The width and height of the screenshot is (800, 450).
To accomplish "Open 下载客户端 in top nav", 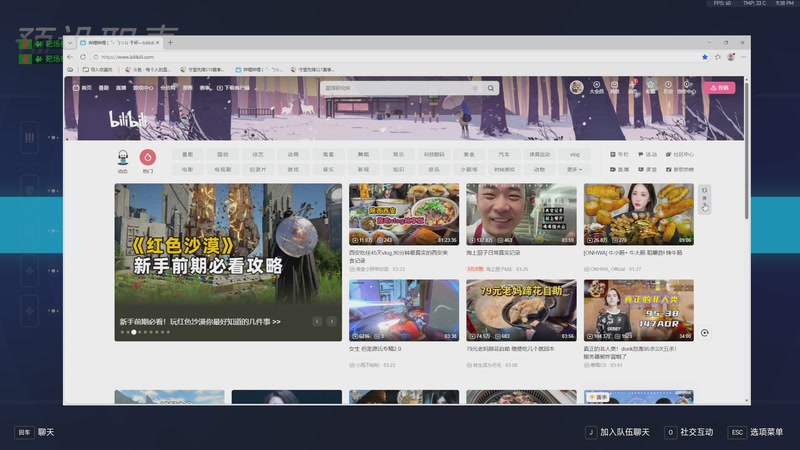I will tap(233, 88).
